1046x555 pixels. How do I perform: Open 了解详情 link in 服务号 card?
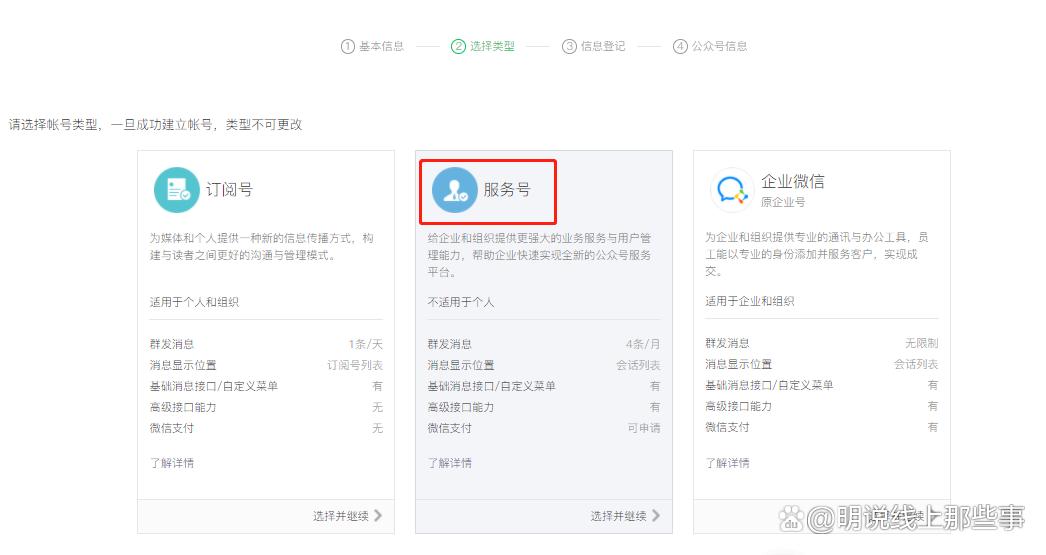click(x=450, y=463)
